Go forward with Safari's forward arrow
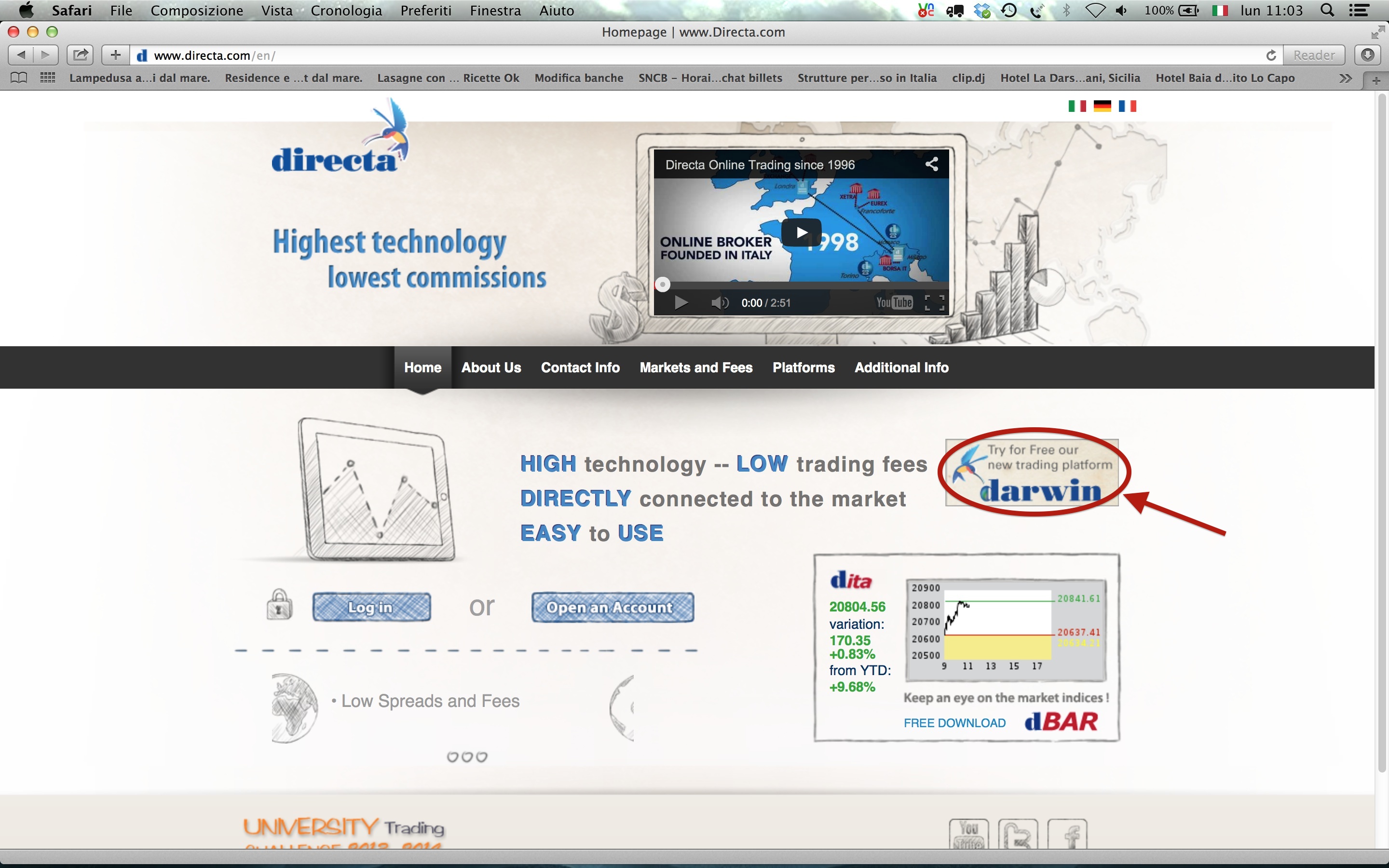Image resolution: width=1389 pixels, height=868 pixels. 46,55
